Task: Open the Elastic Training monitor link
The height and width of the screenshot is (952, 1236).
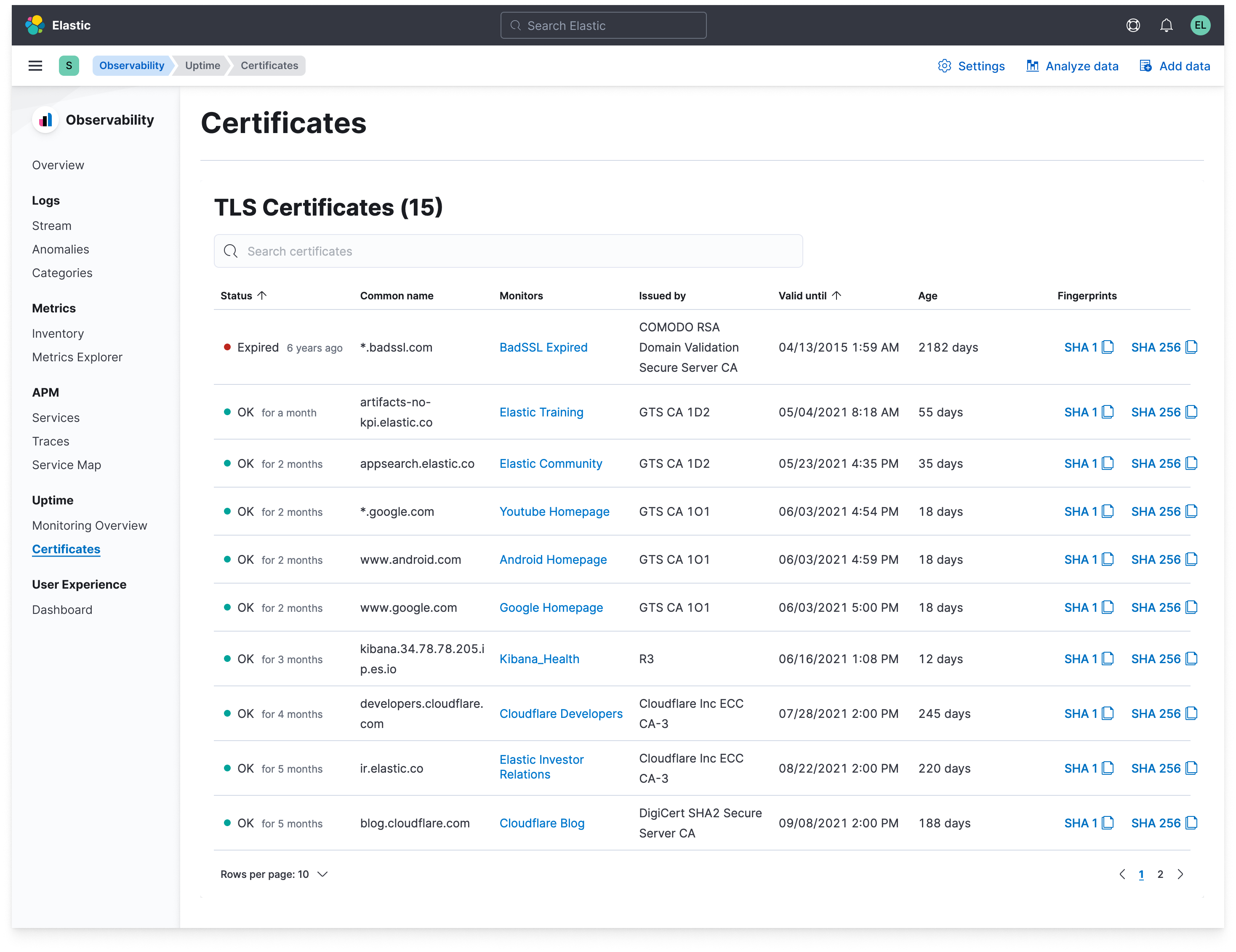Action: pos(541,412)
